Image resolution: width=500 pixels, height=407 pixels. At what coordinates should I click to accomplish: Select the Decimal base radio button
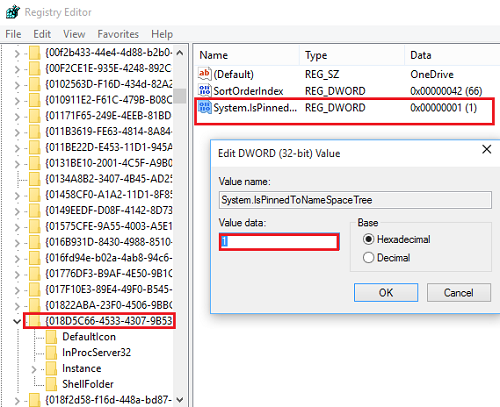[x=368, y=258]
